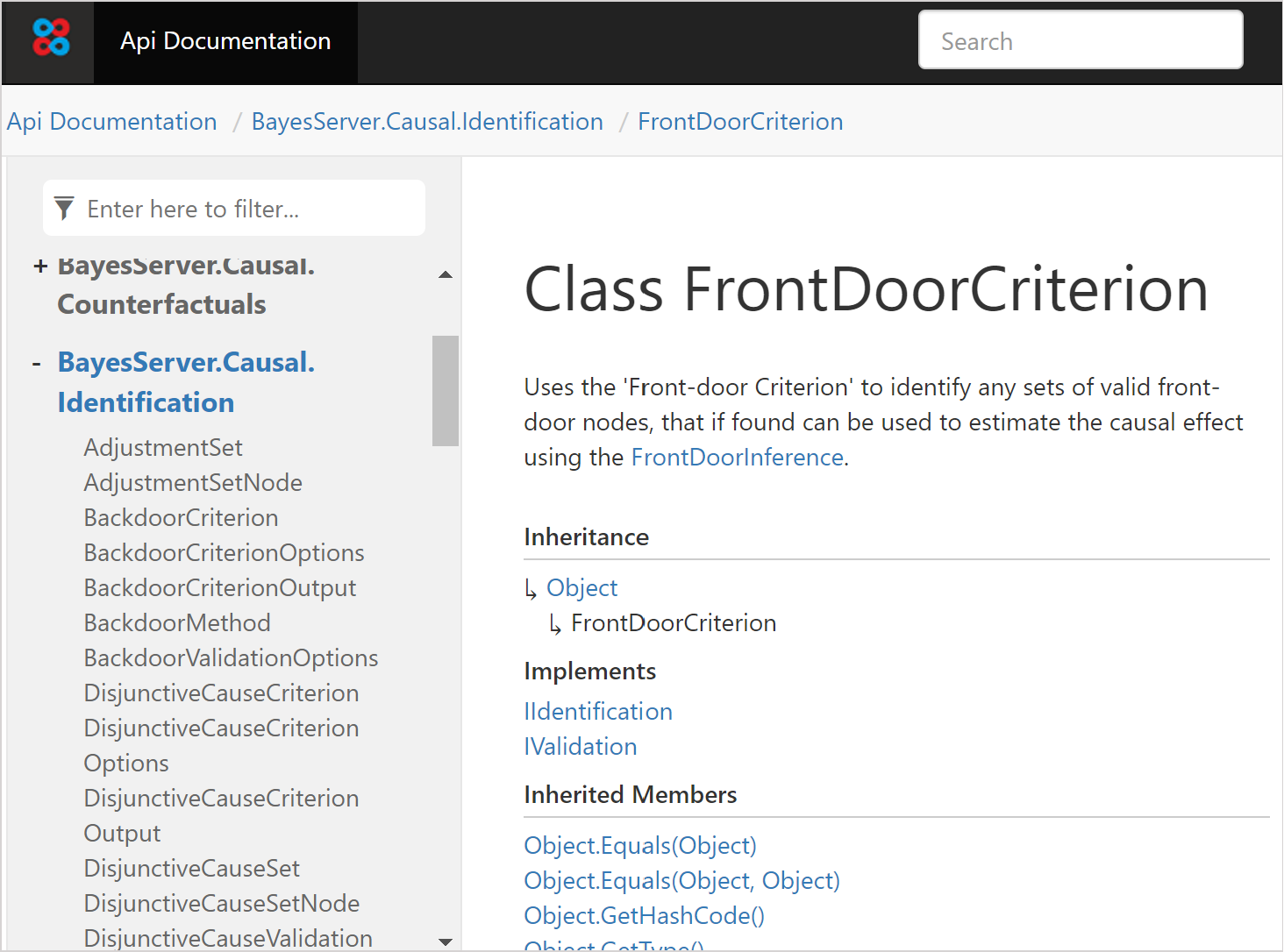The height and width of the screenshot is (952, 1284).
Task: Navigate to BayesServer.Causal.Identification breadcrumb
Action: pos(427,122)
